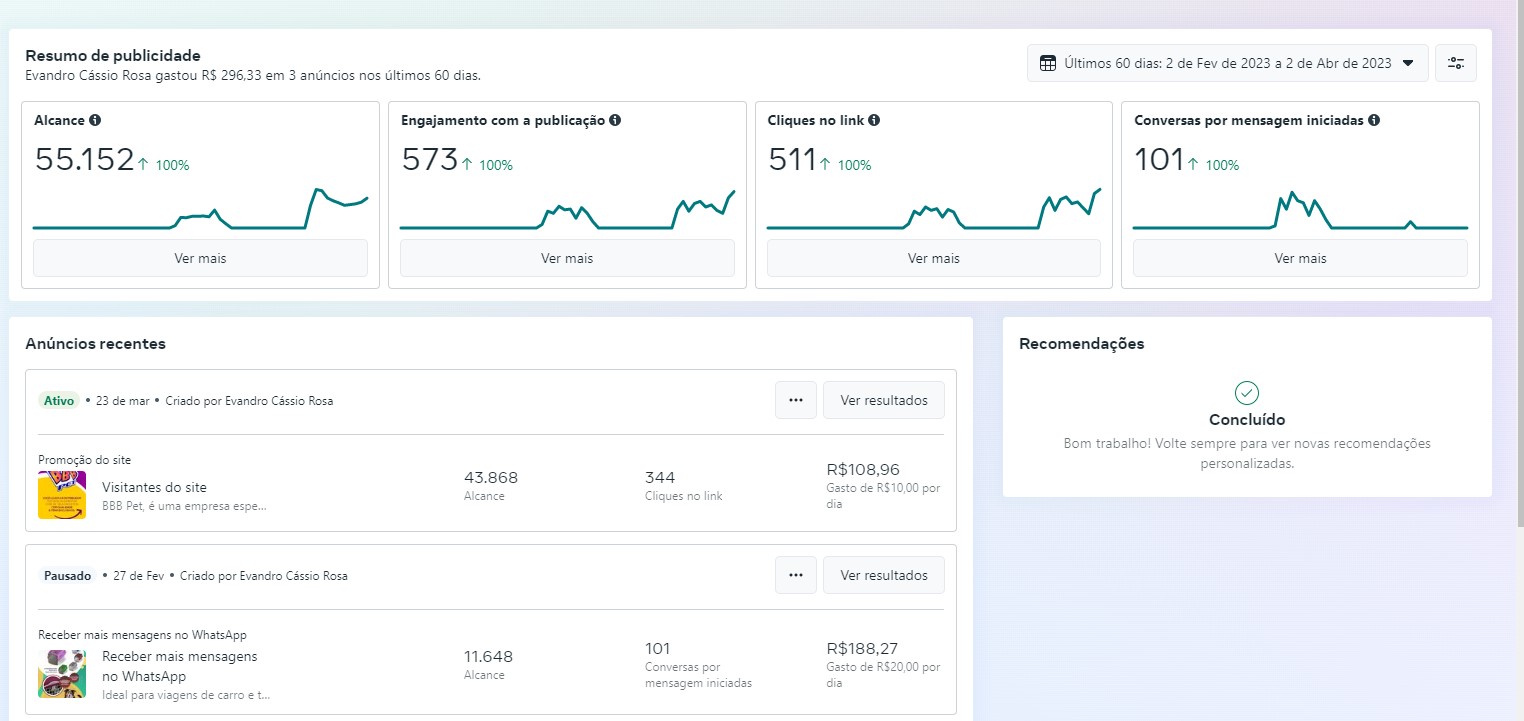Click the Visitantes do site ad title
The height and width of the screenshot is (721, 1524).
[x=154, y=487]
